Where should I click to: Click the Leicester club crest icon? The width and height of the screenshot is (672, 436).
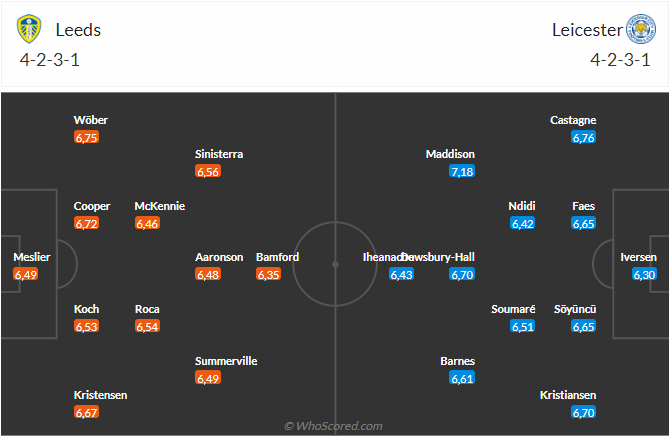(640, 28)
